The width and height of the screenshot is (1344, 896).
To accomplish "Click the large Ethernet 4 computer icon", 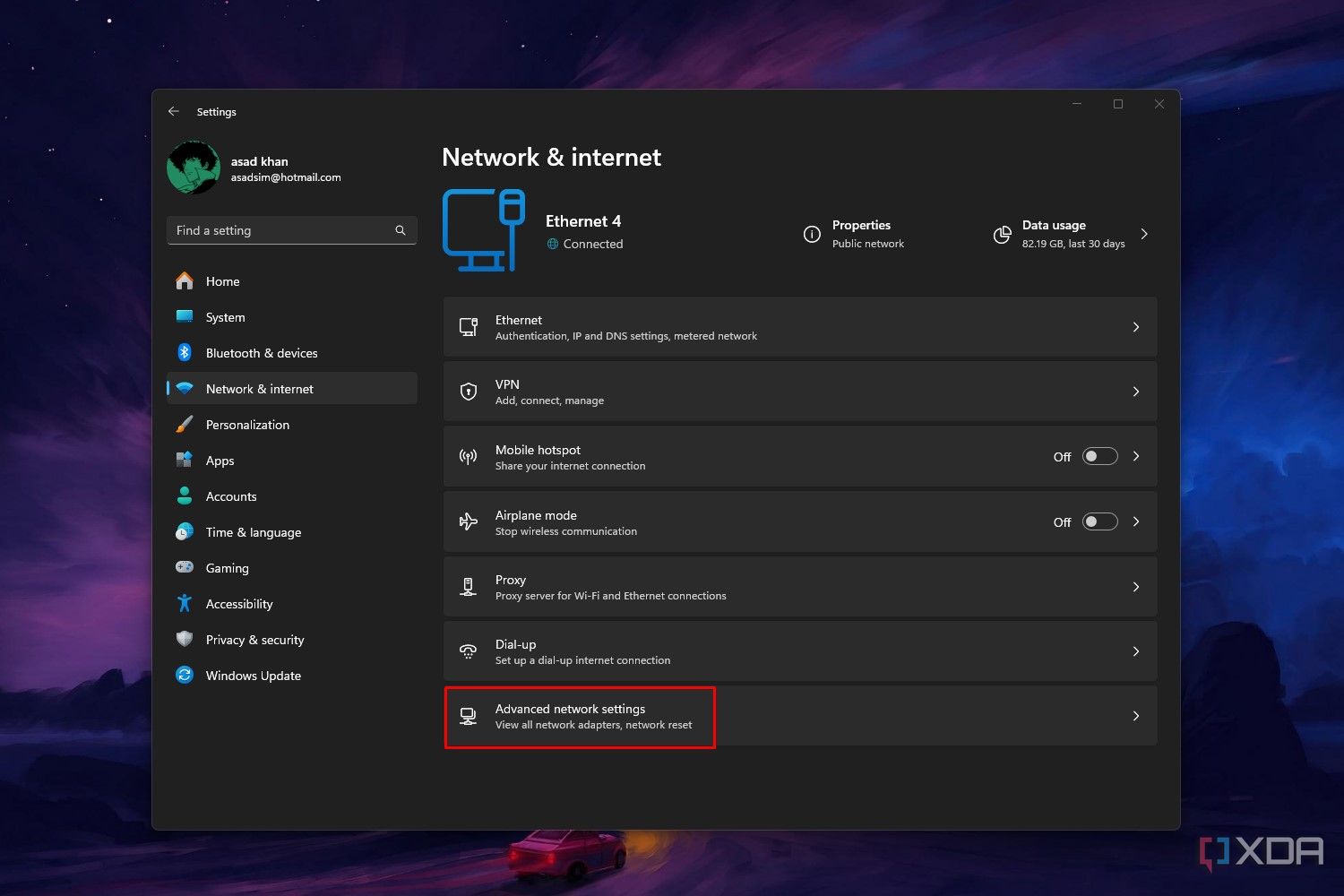I will tap(484, 230).
